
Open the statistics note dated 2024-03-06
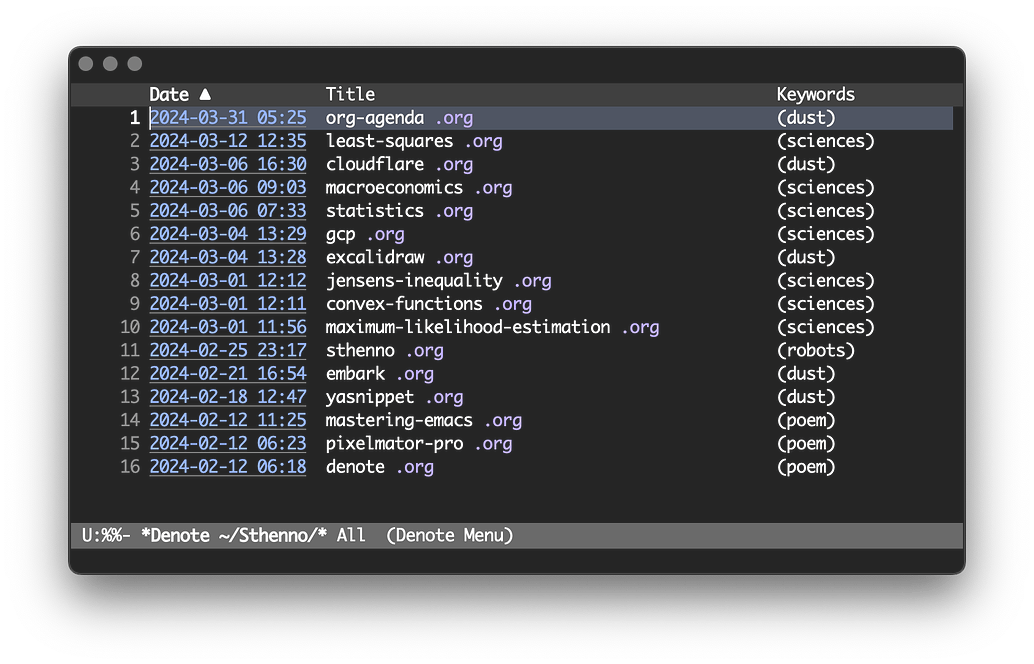point(227,210)
